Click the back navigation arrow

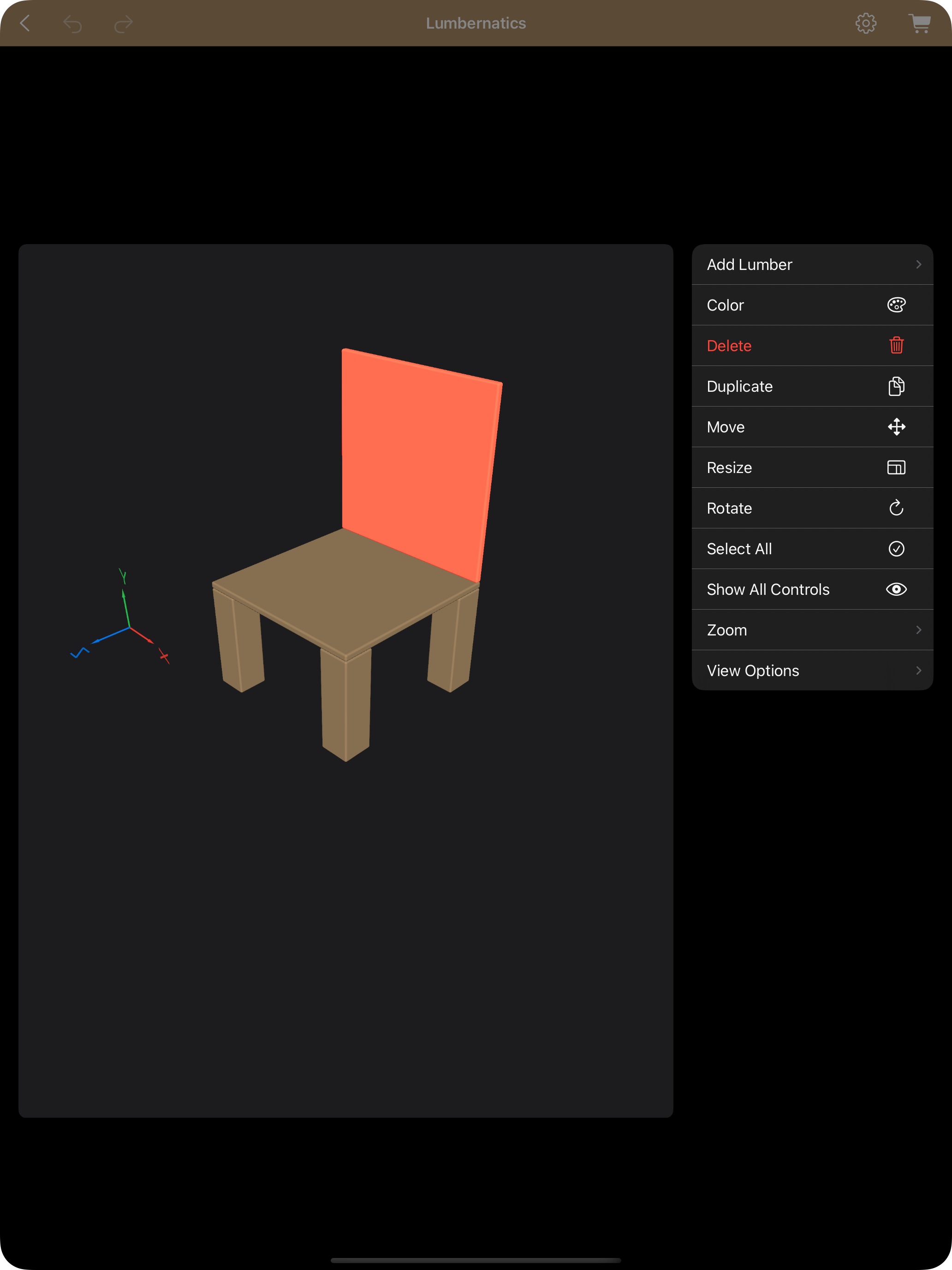click(x=25, y=23)
